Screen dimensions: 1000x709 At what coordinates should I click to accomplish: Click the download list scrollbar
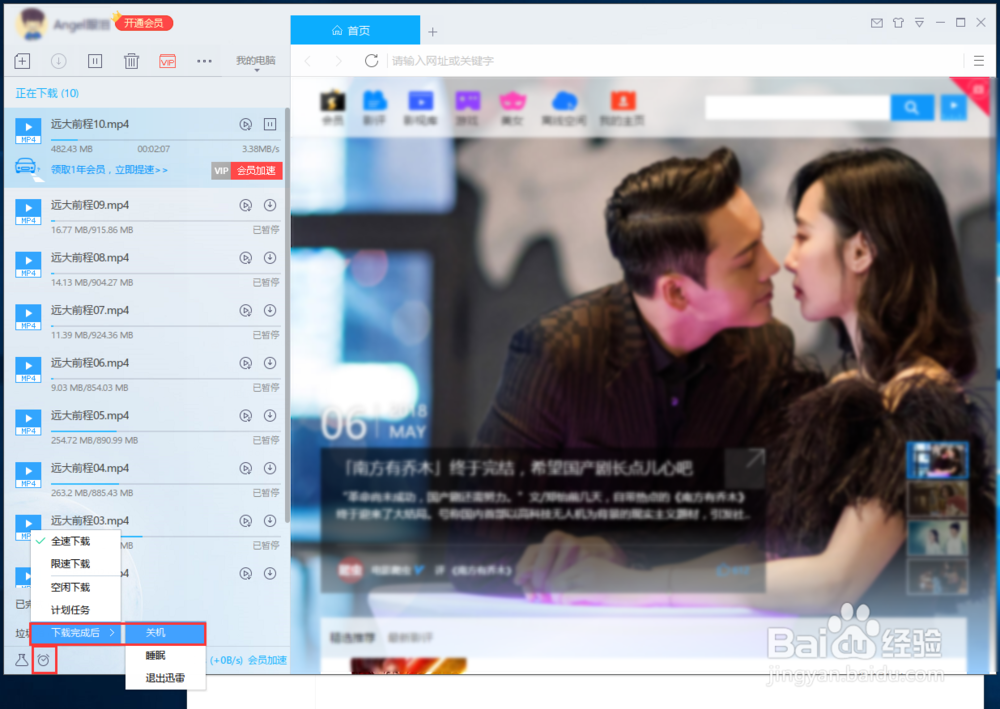(287, 316)
